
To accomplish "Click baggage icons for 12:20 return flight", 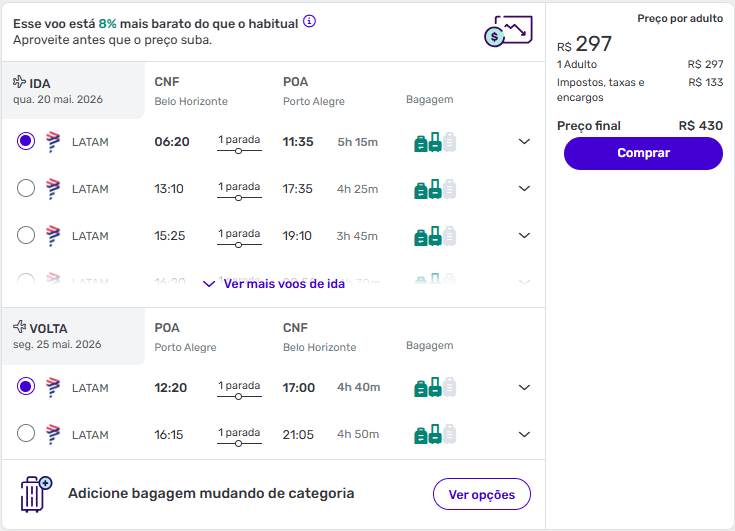I will (435, 388).
